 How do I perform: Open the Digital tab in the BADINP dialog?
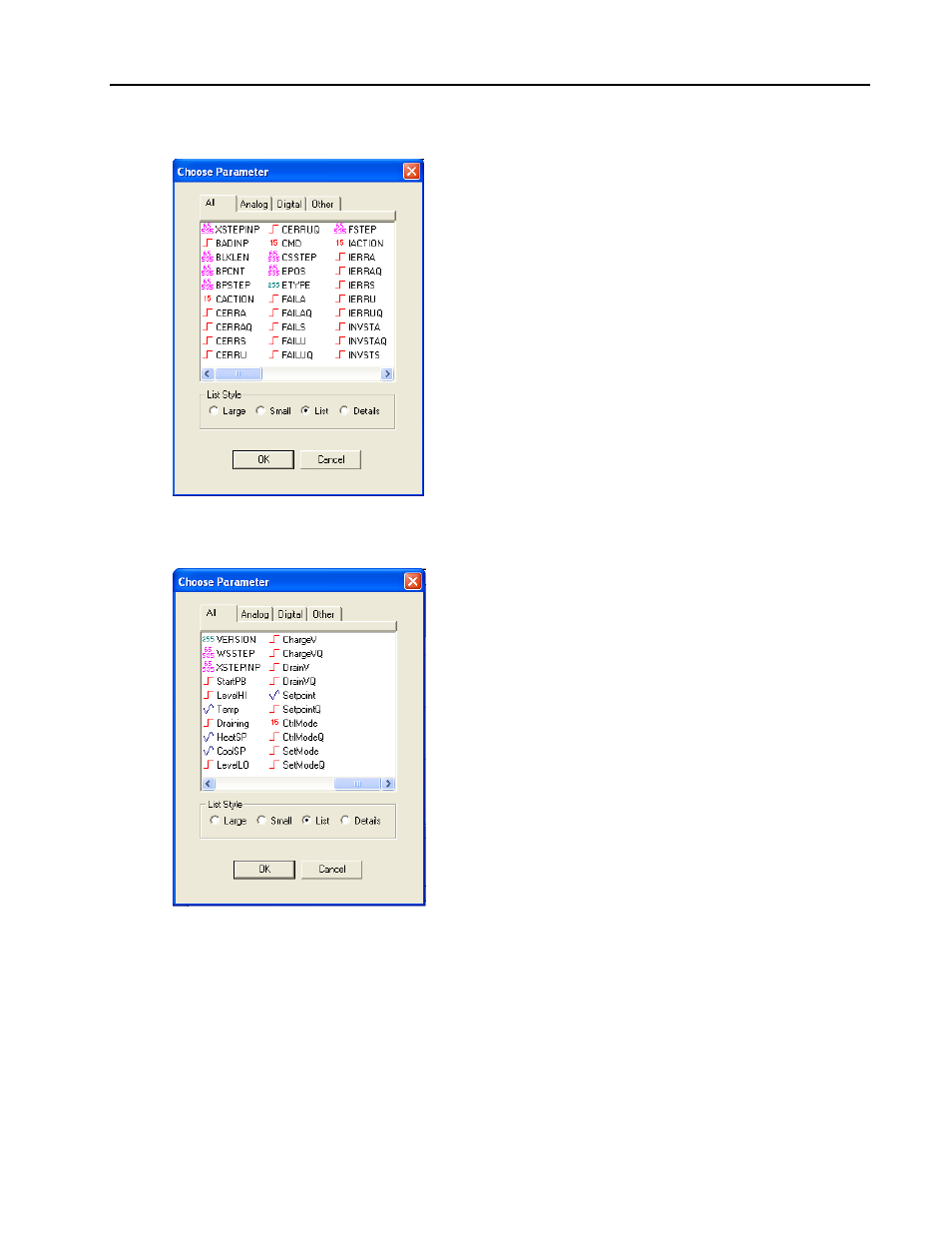click(289, 204)
